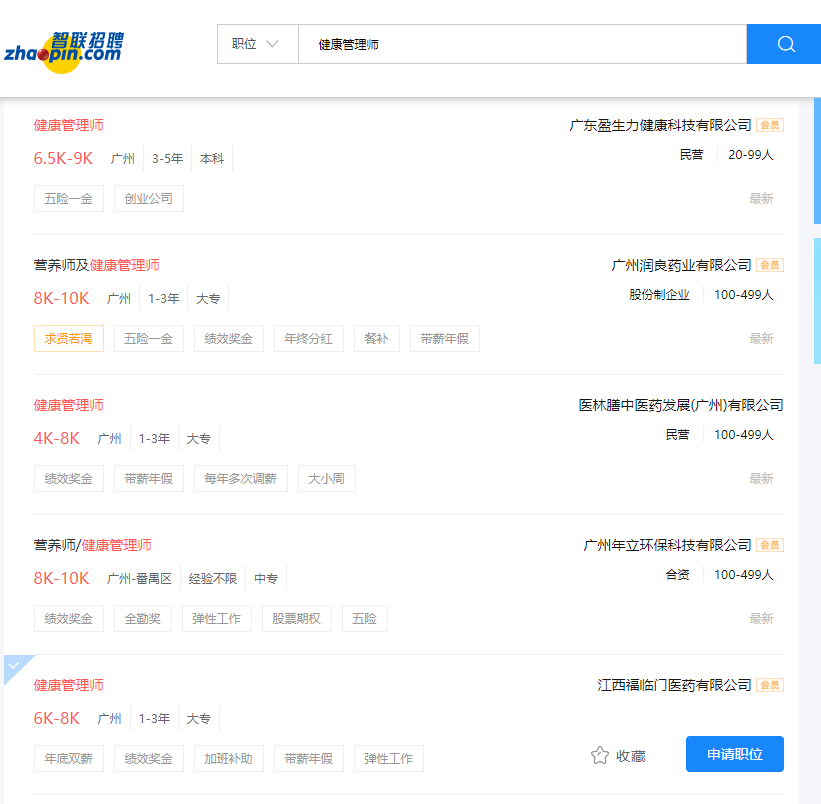Click the 股份制企业 company type text
This screenshot has height=804, width=821.
pos(659,295)
